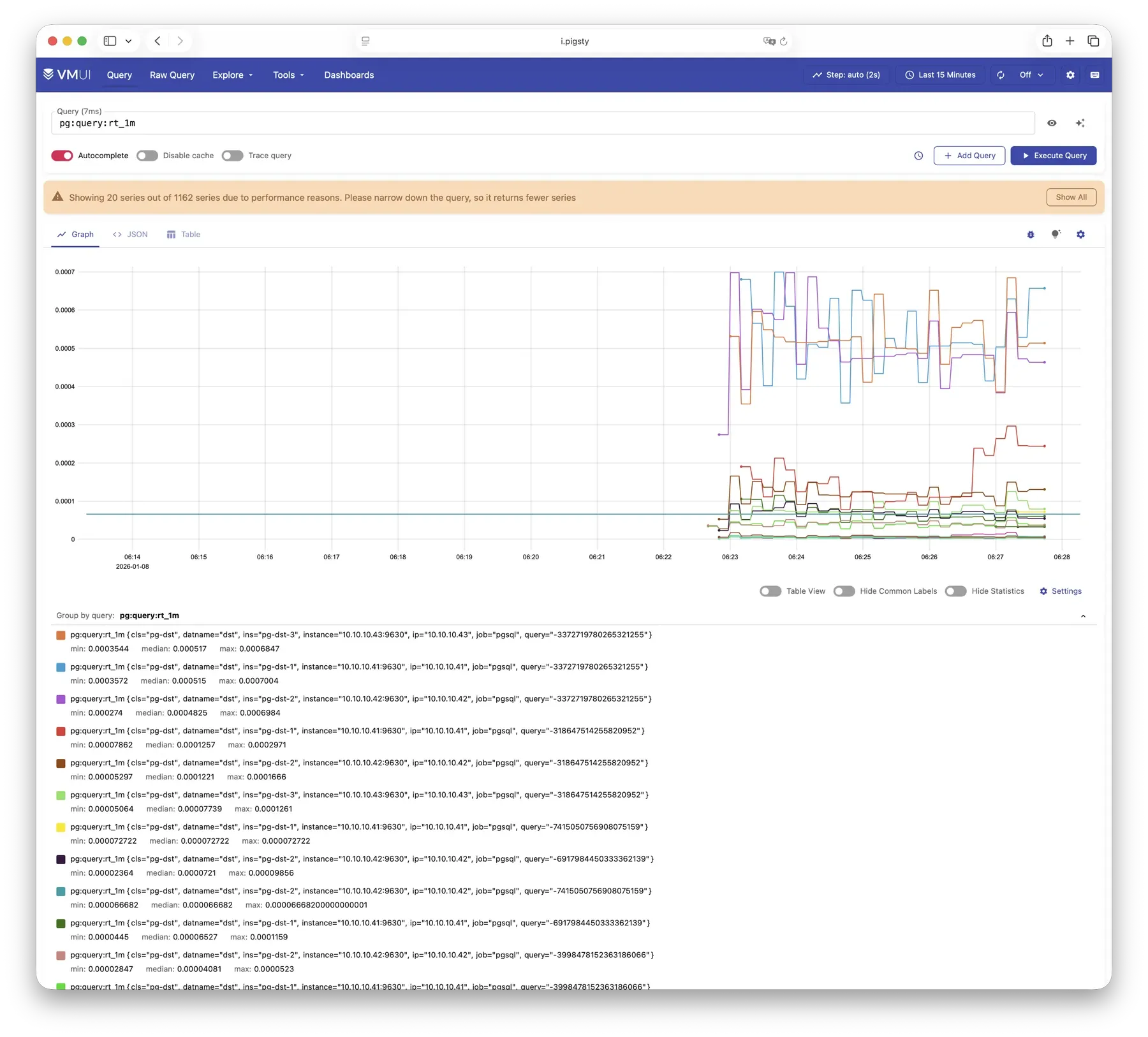This screenshot has height=1037, width=1148.
Task: Open the Dashboards menu item
Action: (349, 75)
